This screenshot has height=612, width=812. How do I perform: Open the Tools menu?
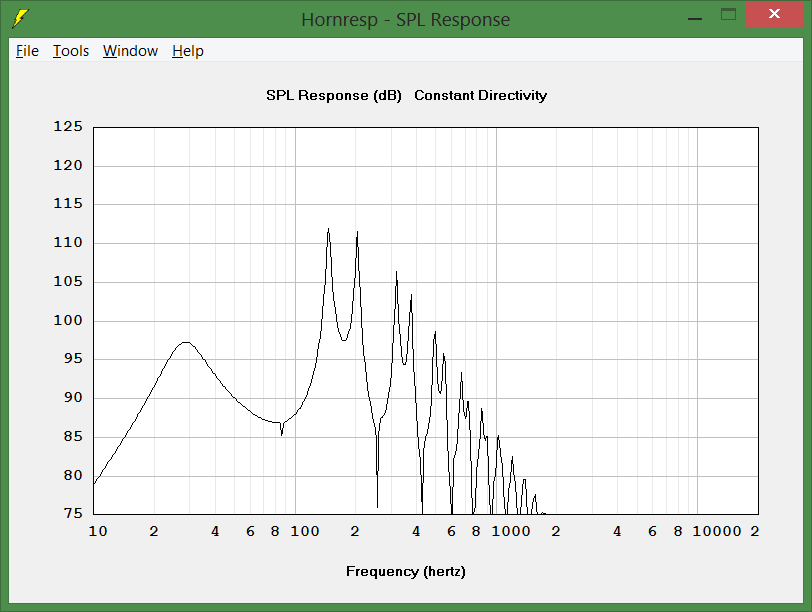(x=71, y=51)
